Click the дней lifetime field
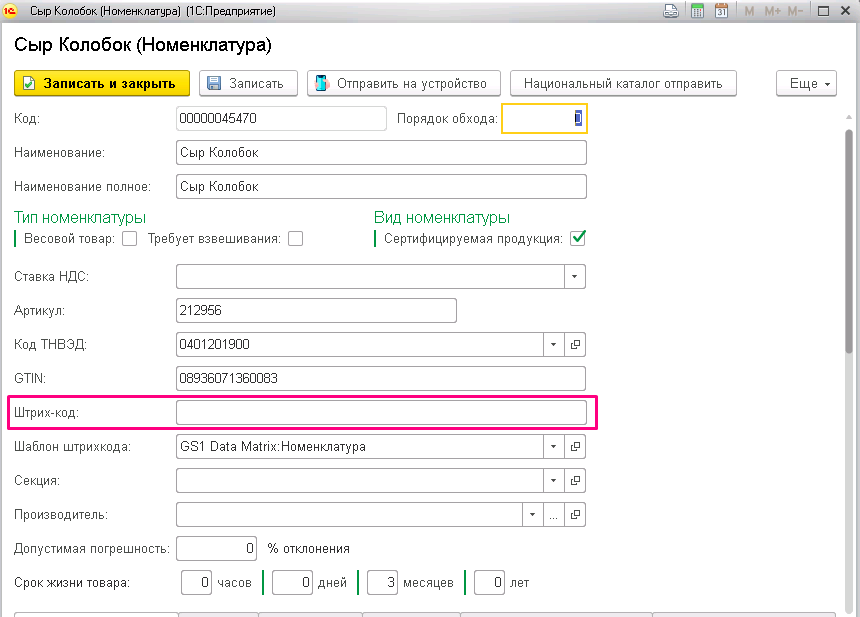Image resolution: width=860 pixels, height=617 pixels. pos(292,582)
